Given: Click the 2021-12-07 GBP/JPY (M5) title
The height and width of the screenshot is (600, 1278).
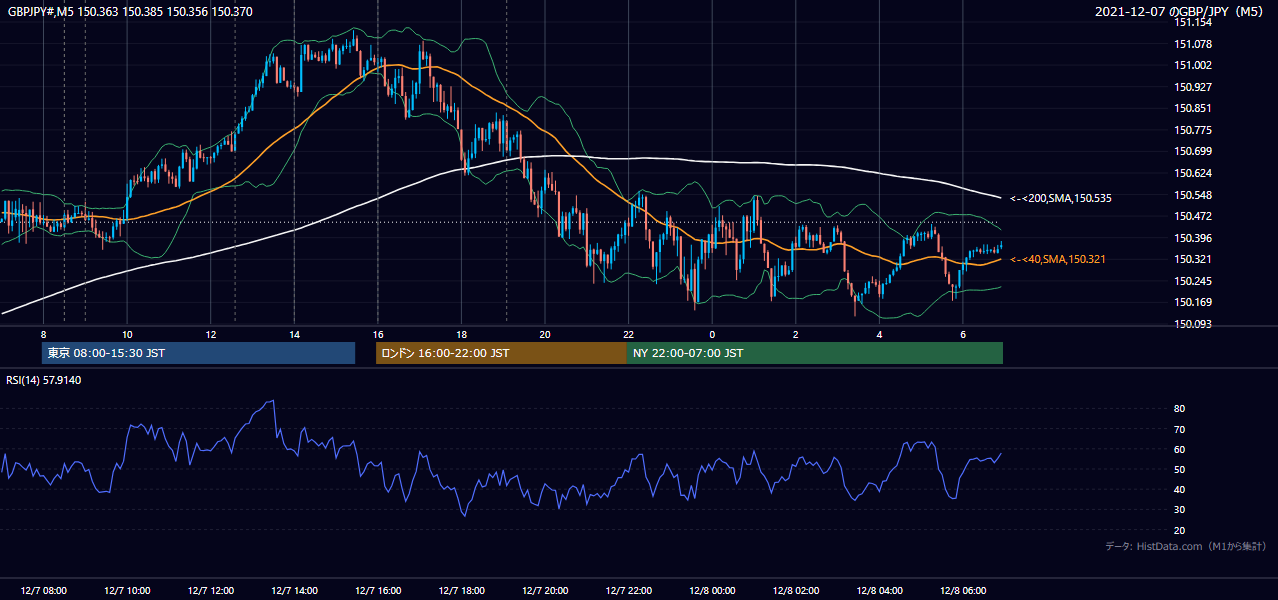Looking at the screenshot, I should tap(1180, 11).
